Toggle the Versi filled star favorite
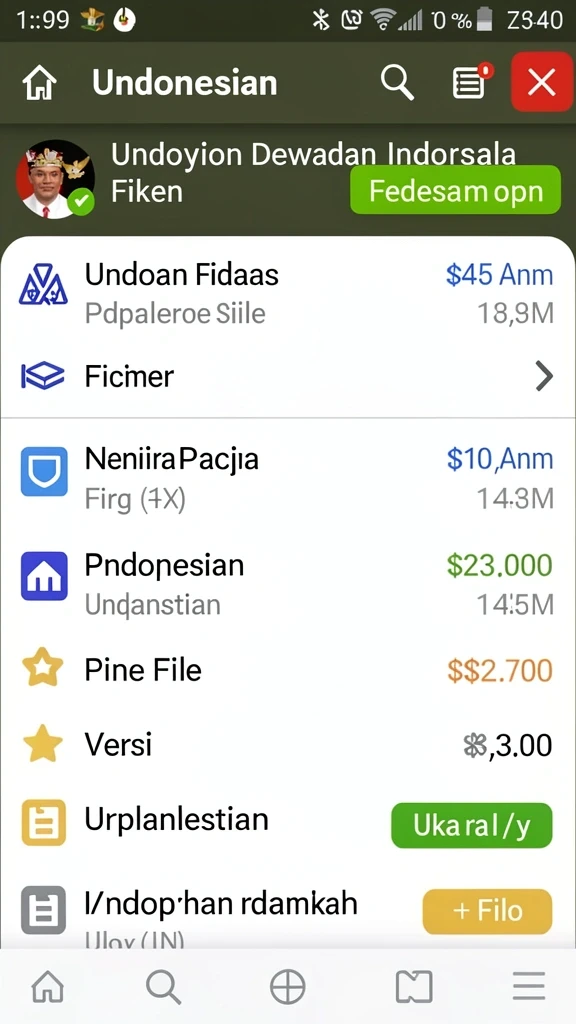The height and width of the screenshot is (1024, 576). coord(42,744)
